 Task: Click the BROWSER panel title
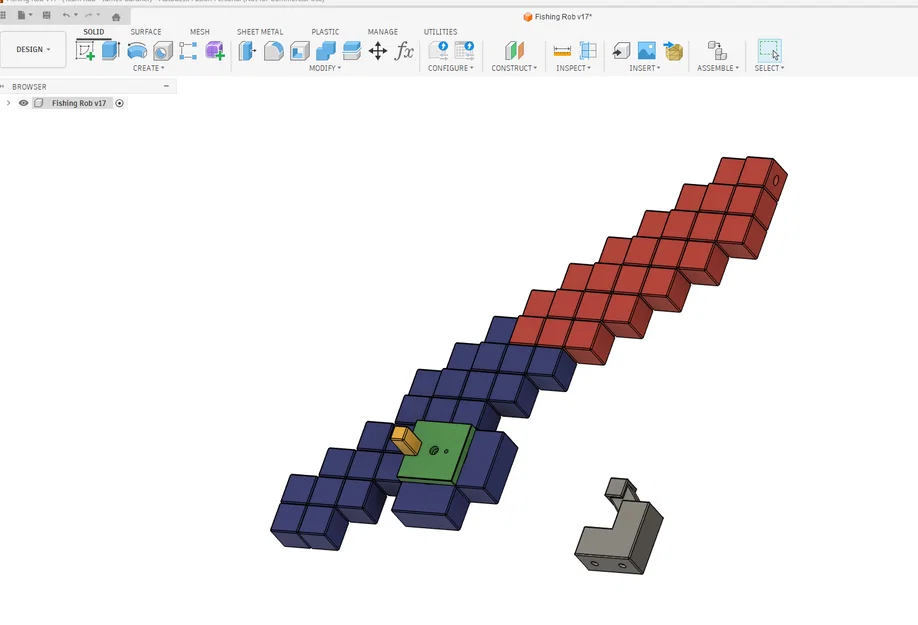click(x=29, y=87)
